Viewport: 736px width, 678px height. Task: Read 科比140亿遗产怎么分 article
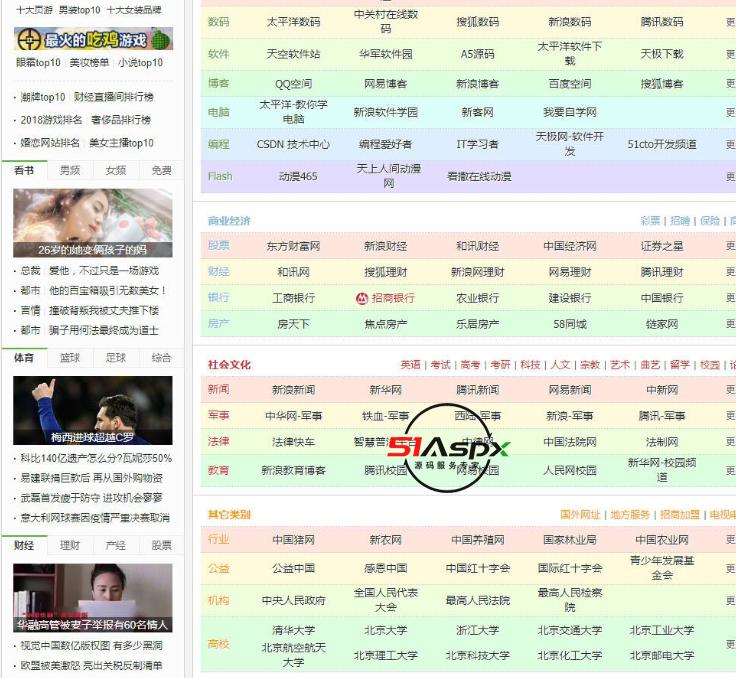point(96,458)
